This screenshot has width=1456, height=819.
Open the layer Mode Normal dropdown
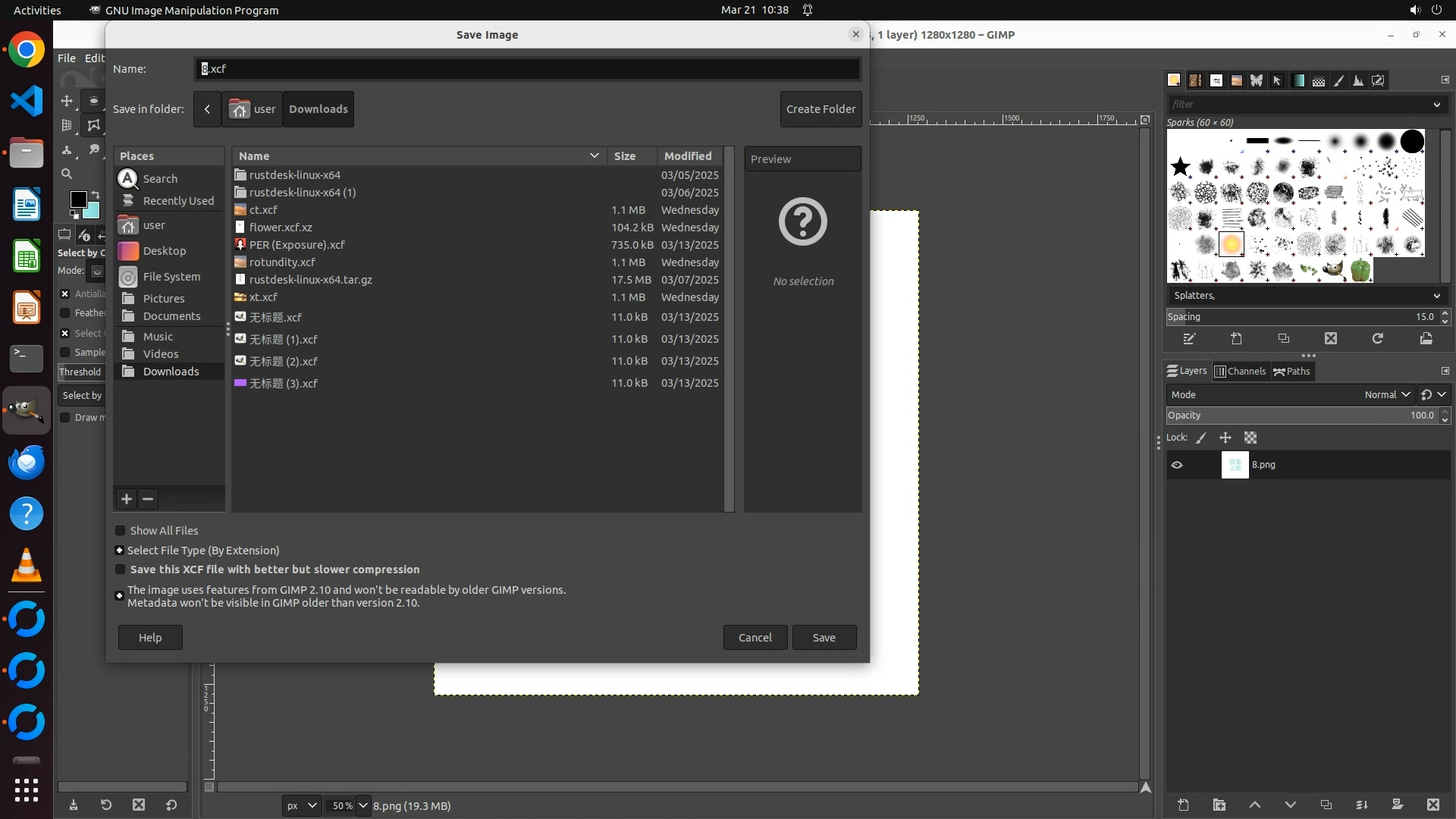coord(1385,394)
